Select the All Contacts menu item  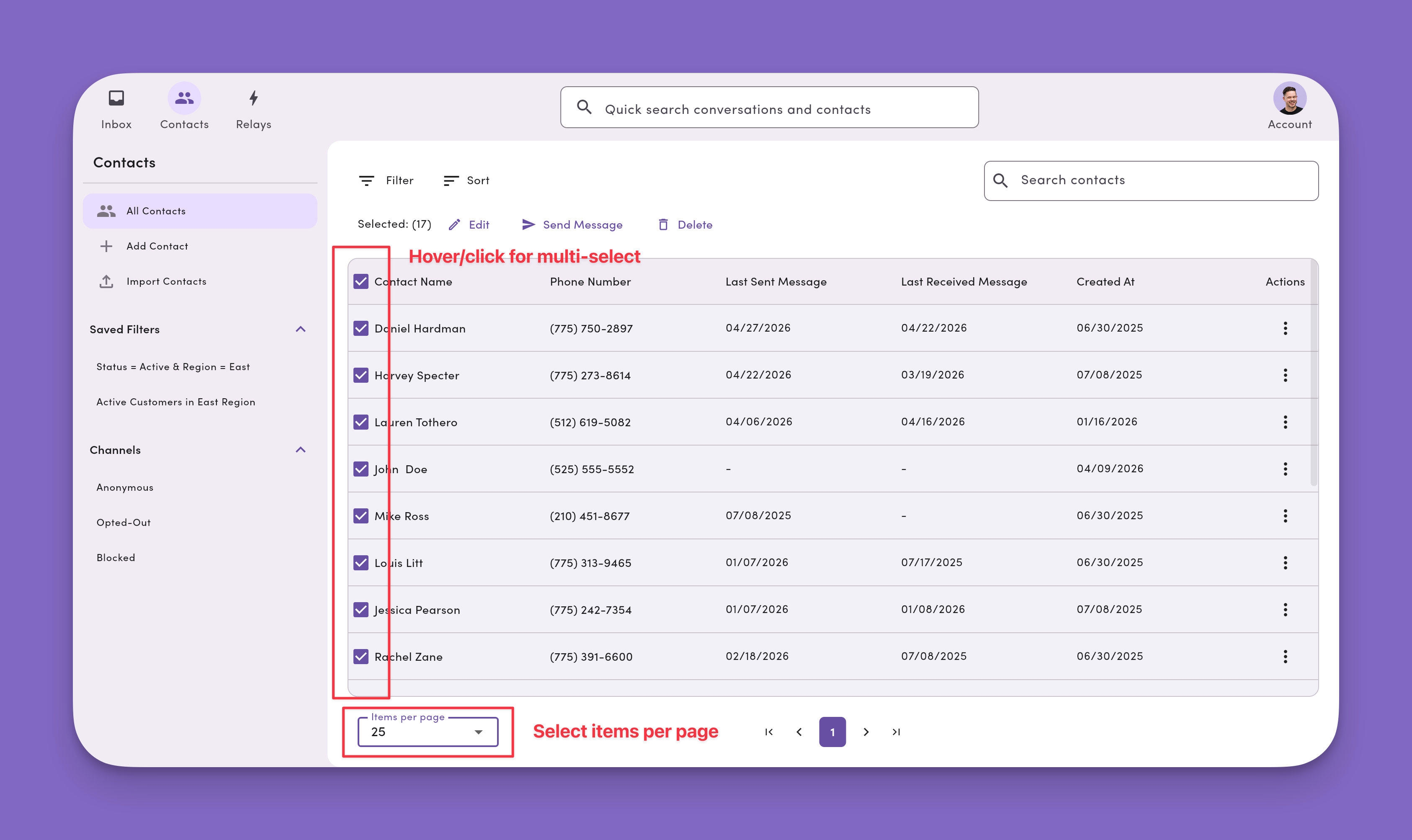point(200,211)
